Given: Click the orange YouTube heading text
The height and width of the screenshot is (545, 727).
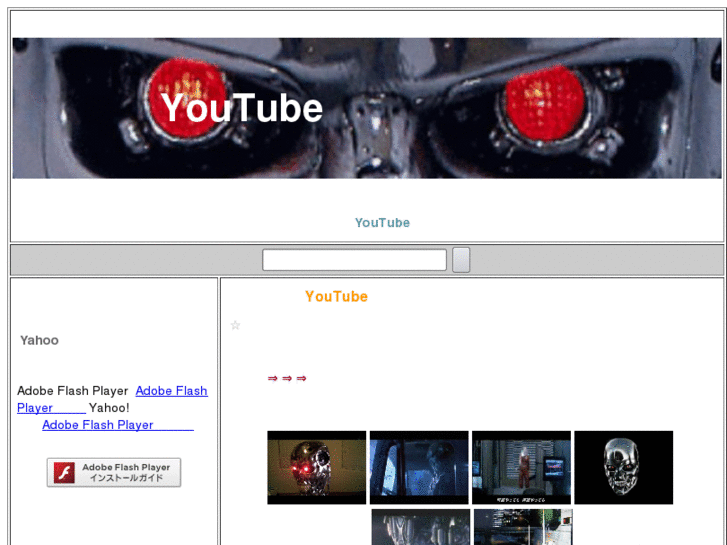Looking at the screenshot, I should 336,296.
